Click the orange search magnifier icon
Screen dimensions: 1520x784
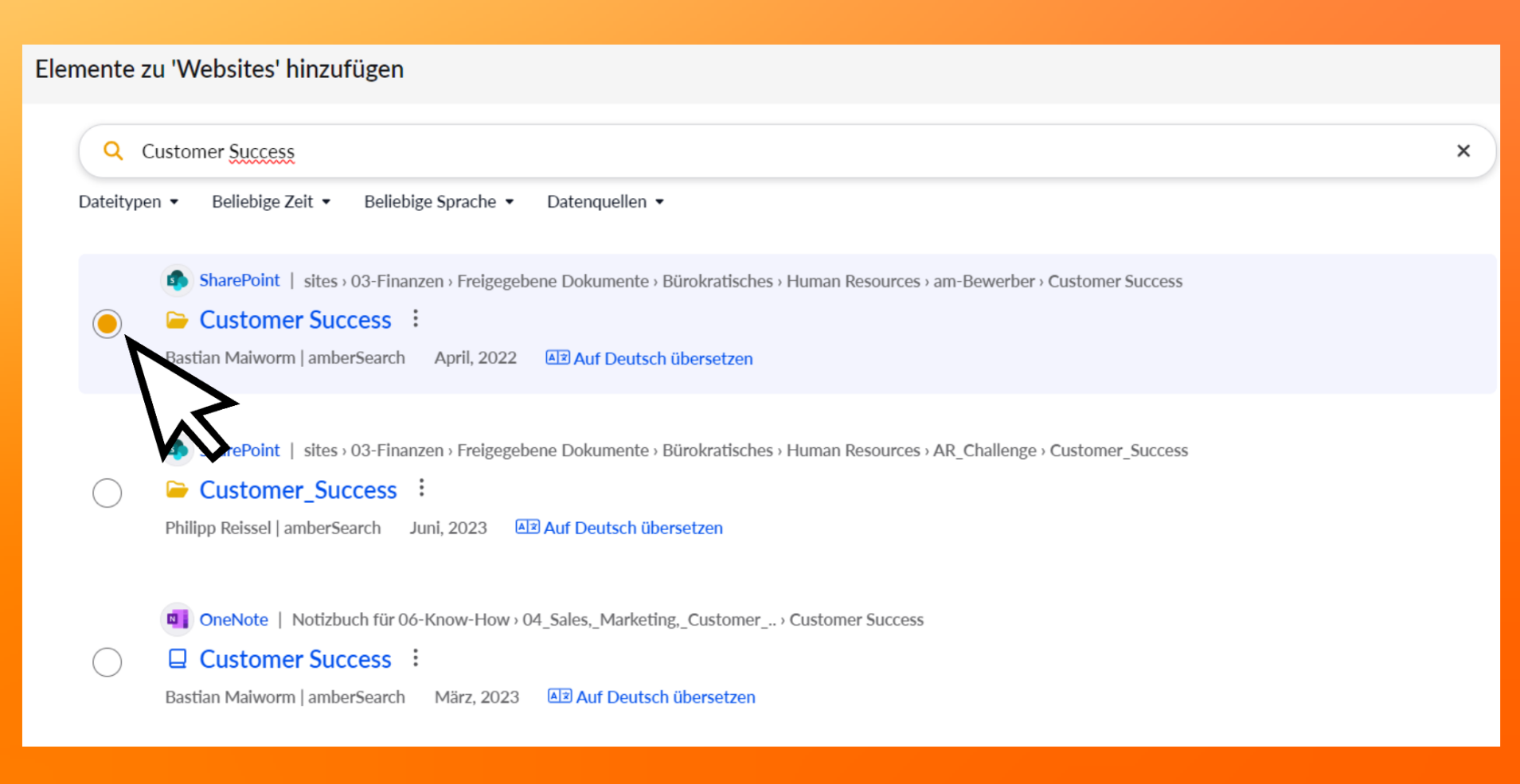[113, 150]
